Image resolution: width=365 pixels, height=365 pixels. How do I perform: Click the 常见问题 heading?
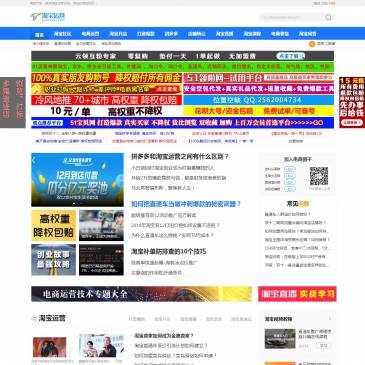click(298, 203)
